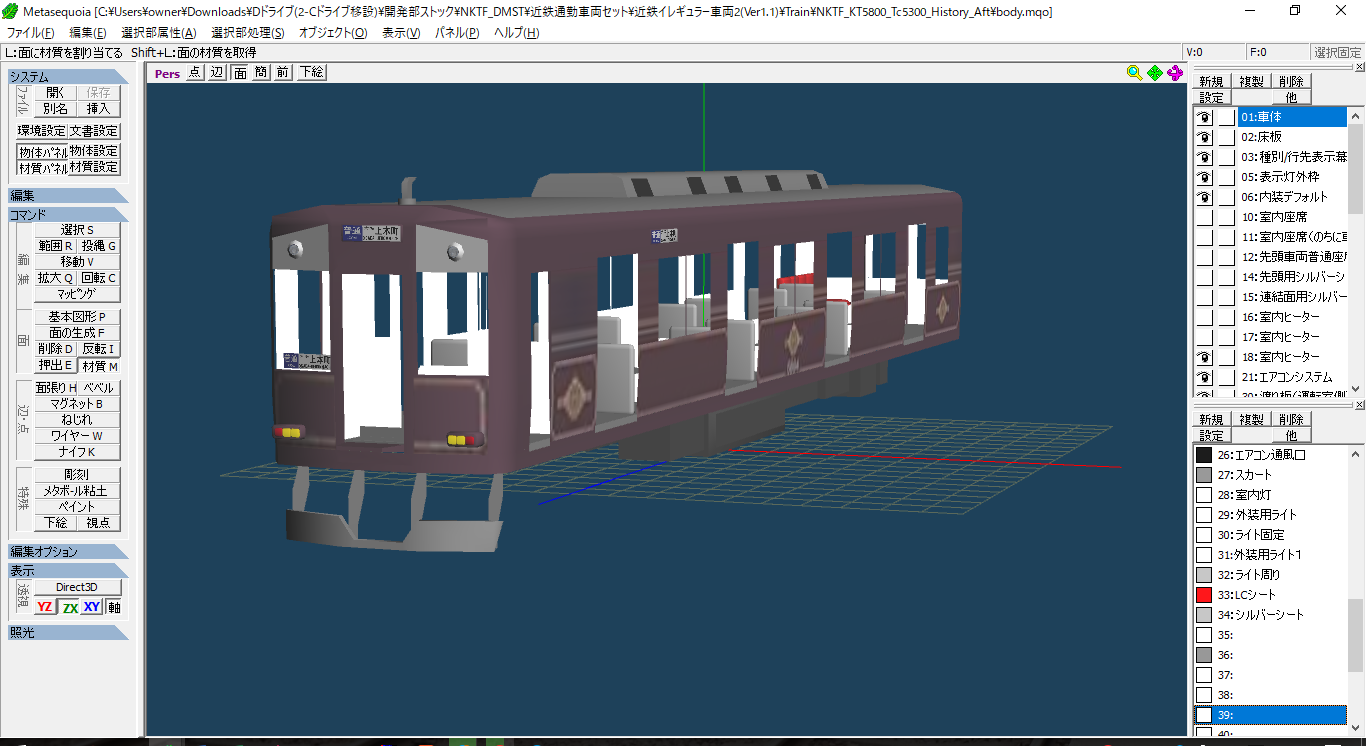Click black swatch of 26:エアコン通風口
The width and height of the screenshot is (1366, 746).
[1204, 455]
